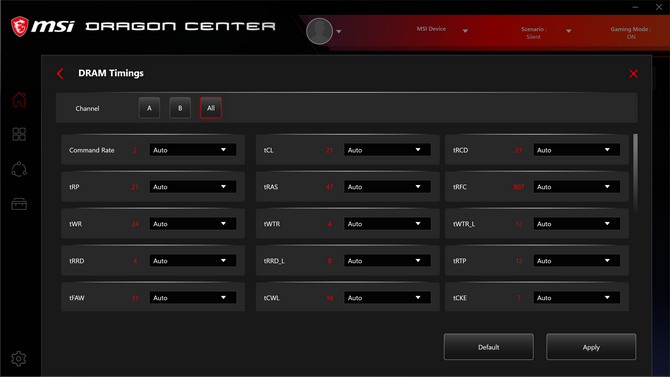The height and width of the screenshot is (377, 670).
Task: Open the tRCD dropdown
Action: point(576,150)
